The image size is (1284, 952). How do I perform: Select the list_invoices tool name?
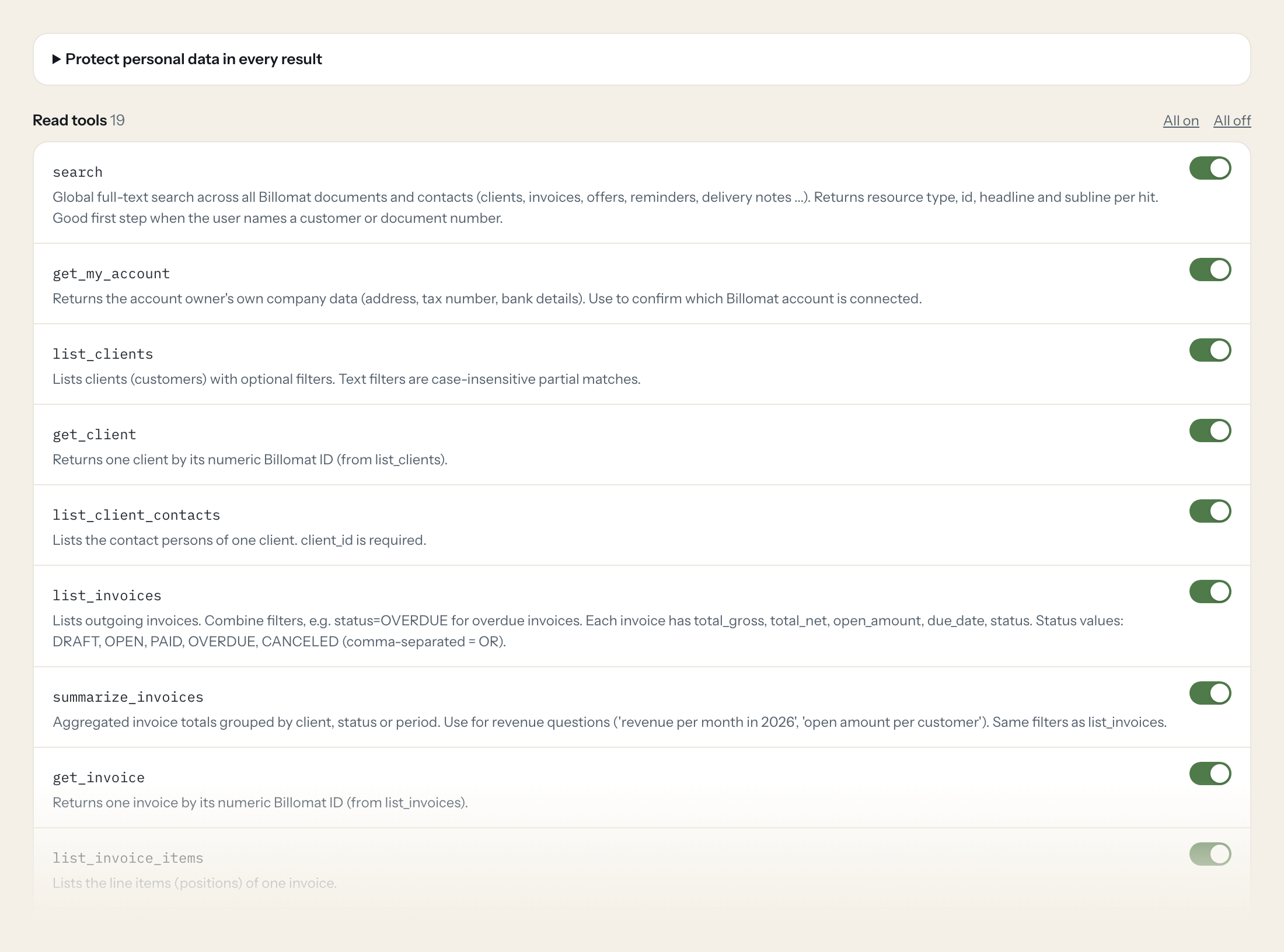coord(107,596)
